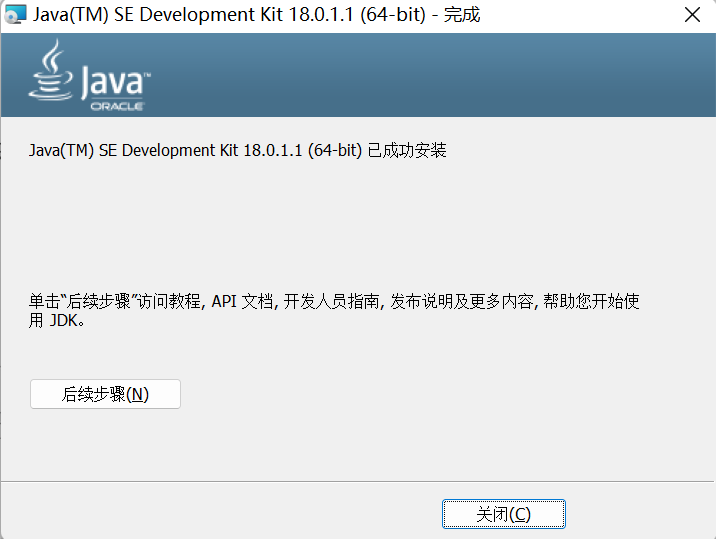Click the text starting with 单击"后续步骤"
Screen dimensions: 716x539
(334, 311)
